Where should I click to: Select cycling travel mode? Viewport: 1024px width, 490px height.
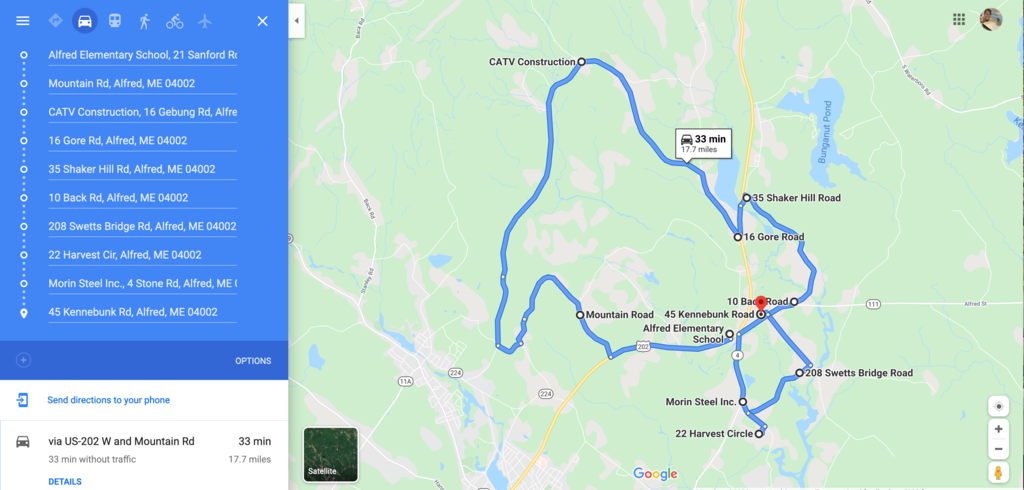click(174, 21)
